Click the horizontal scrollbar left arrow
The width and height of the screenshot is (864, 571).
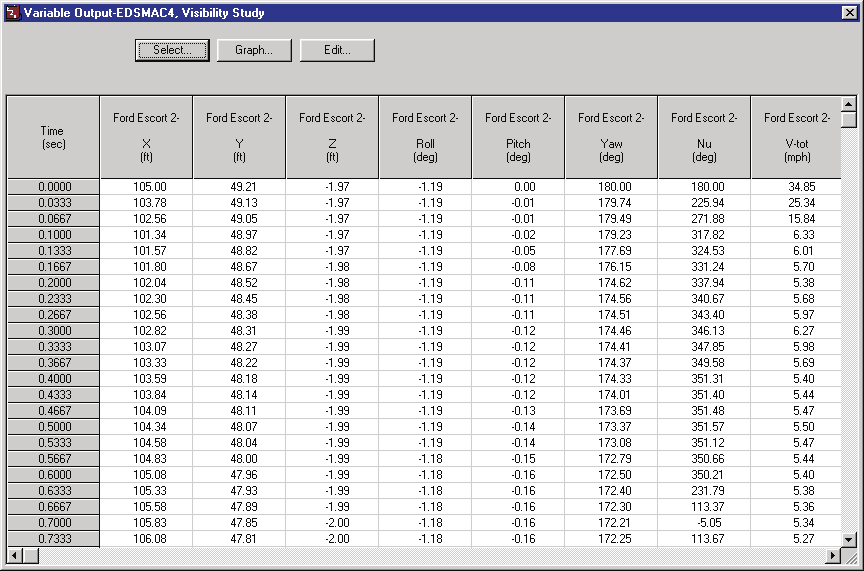(15, 555)
